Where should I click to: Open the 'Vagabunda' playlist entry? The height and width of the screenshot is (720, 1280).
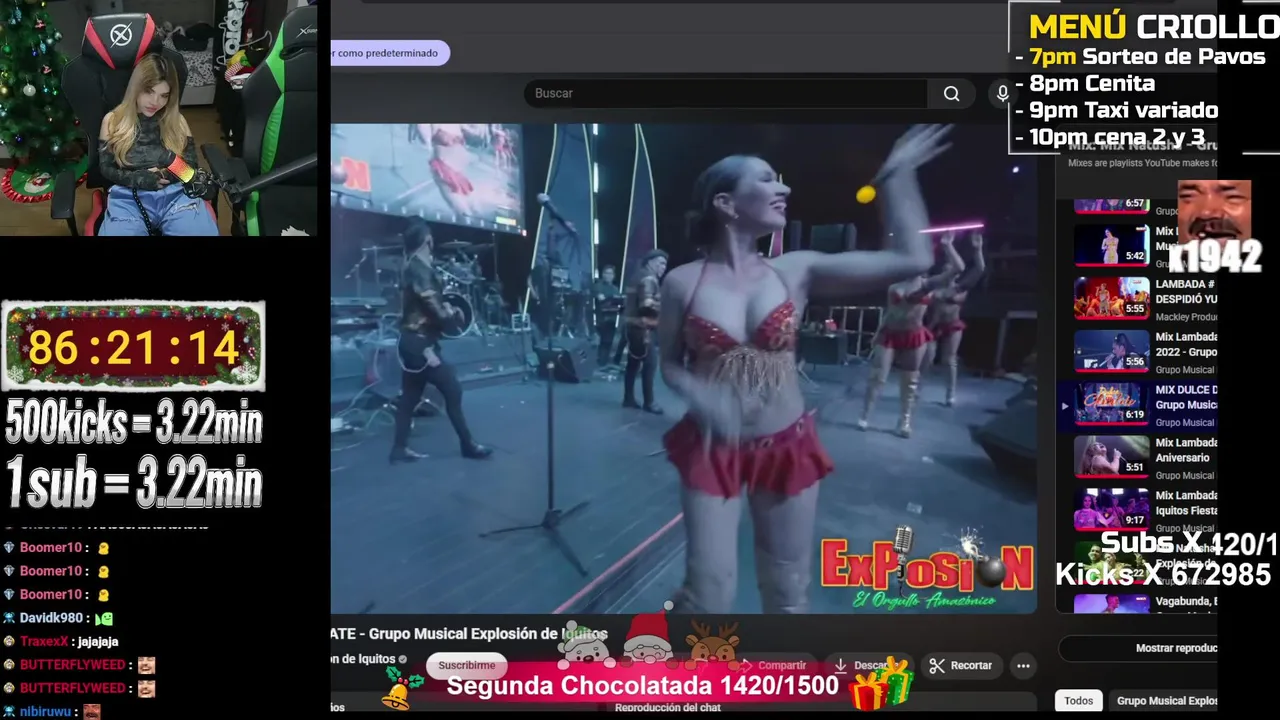click(x=1145, y=603)
